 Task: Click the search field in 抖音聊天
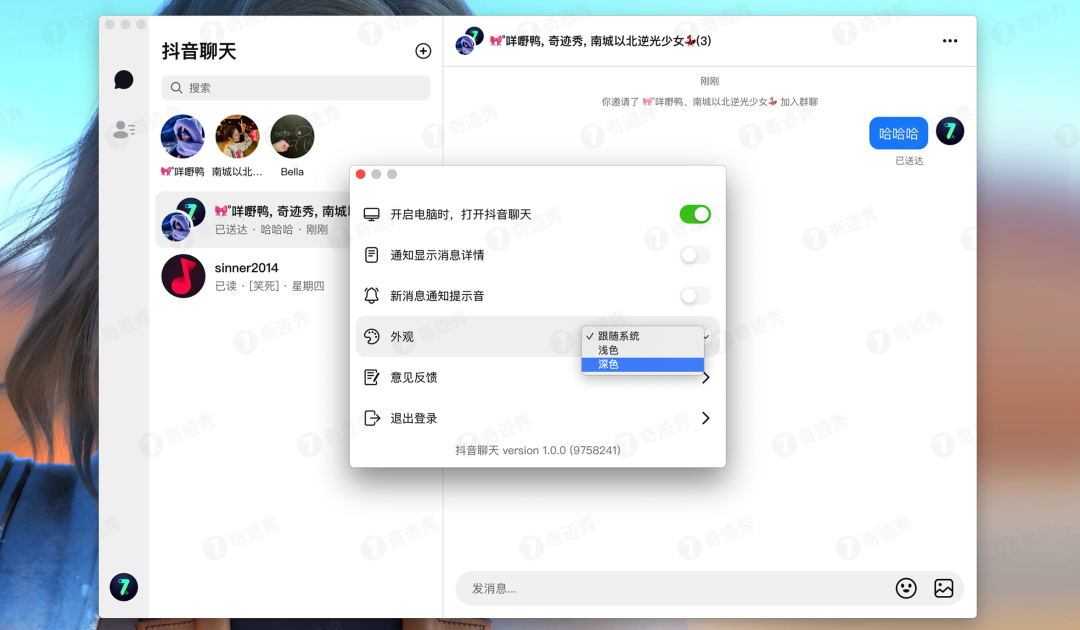295,87
